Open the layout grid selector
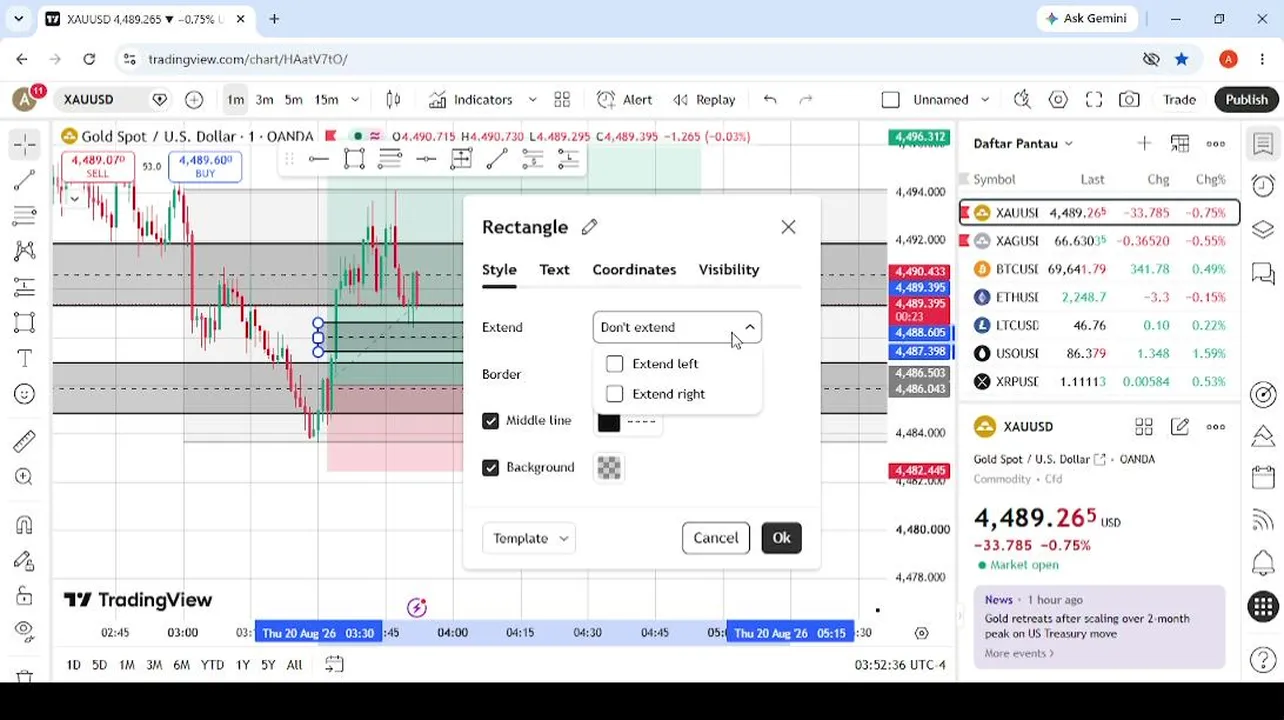 coord(562,99)
